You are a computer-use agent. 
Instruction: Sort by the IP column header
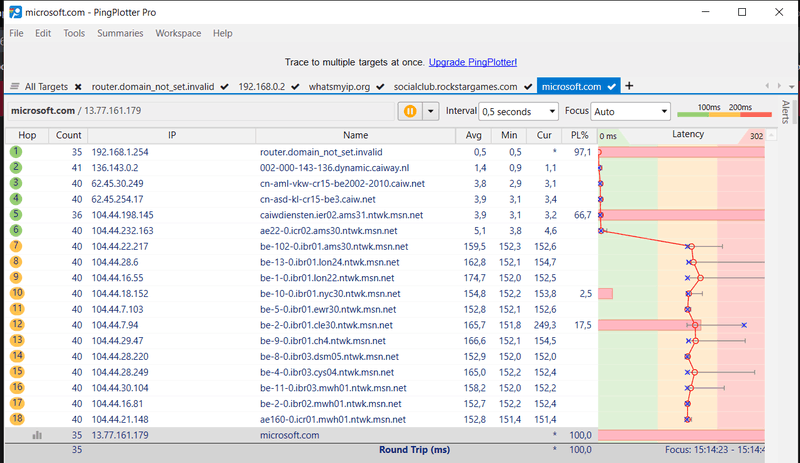pyautogui.click(x=172, y=135)
